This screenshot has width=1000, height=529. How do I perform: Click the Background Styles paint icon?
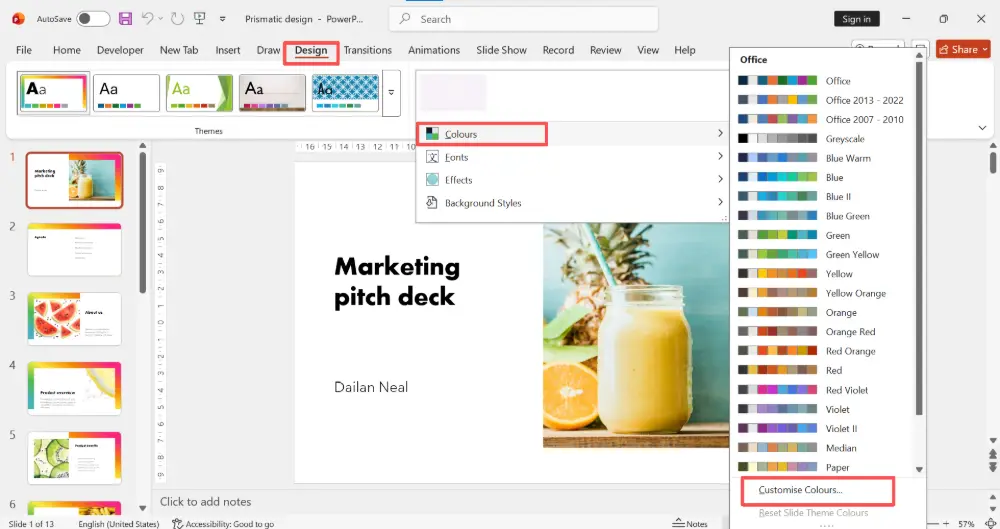pyautogui.click(x=432, y=203)
